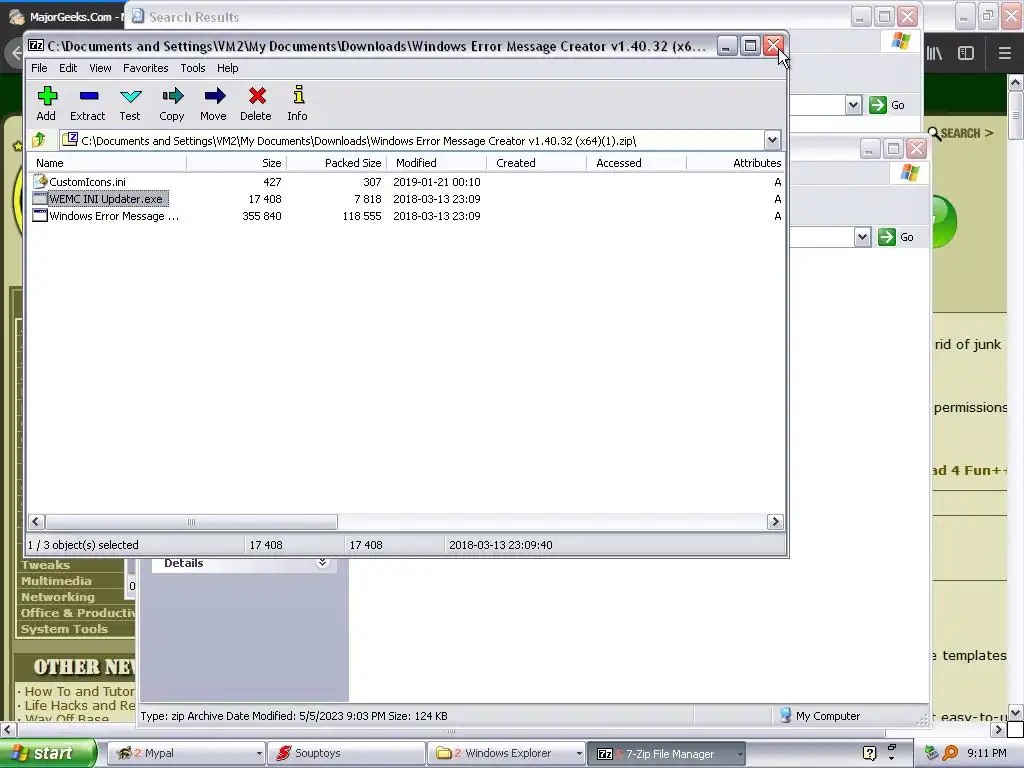Click the help question mark tray icon
Image resolution: width=1024 pixels, height=768 pixels.
[x=869, y=753]
